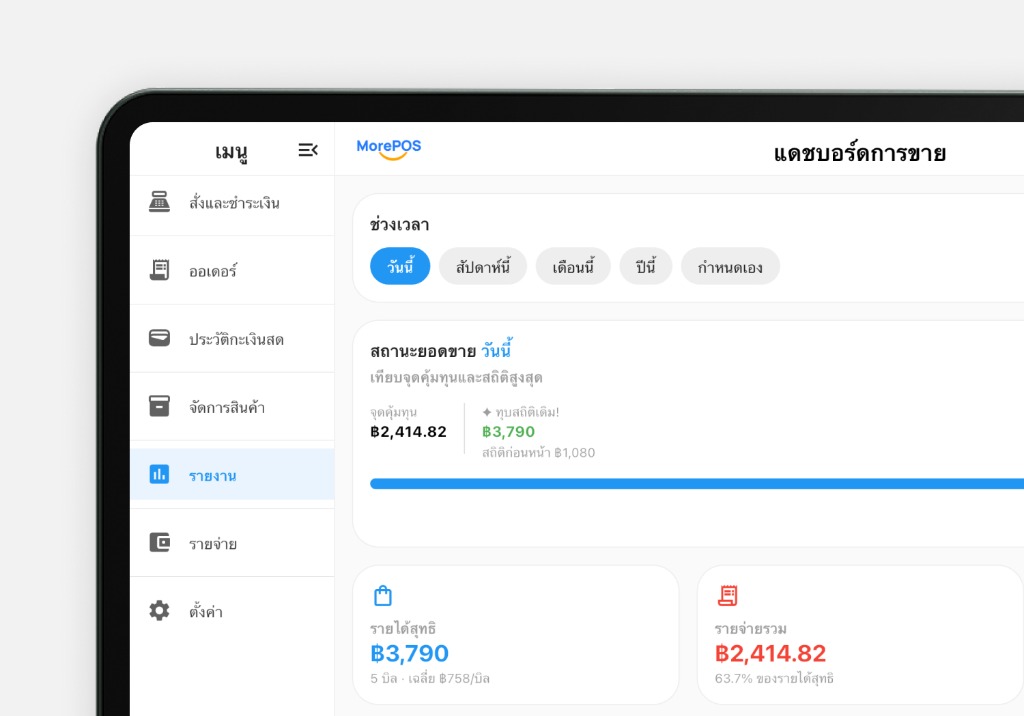Open the ออเดอร์ menu item
The image size is (1024, 716).
point(232,270)
